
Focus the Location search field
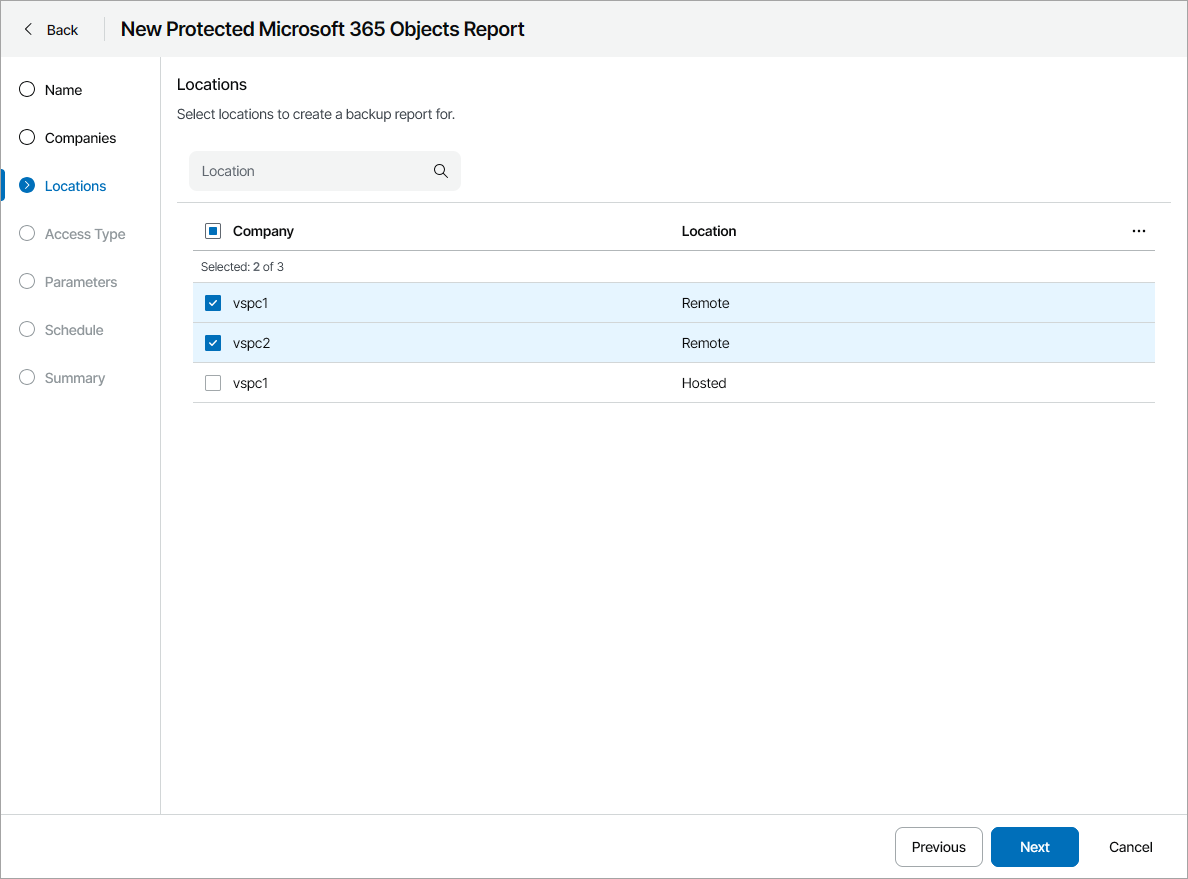(310, 171)
